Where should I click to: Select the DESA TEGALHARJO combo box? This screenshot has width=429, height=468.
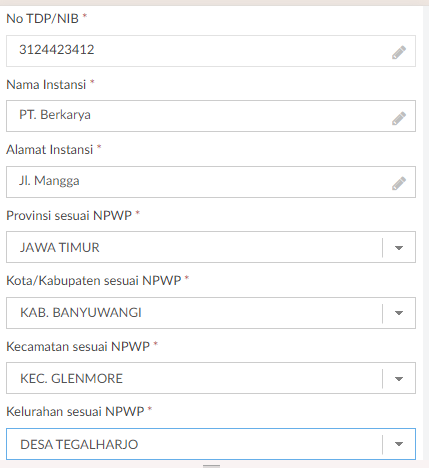(211, 444)
